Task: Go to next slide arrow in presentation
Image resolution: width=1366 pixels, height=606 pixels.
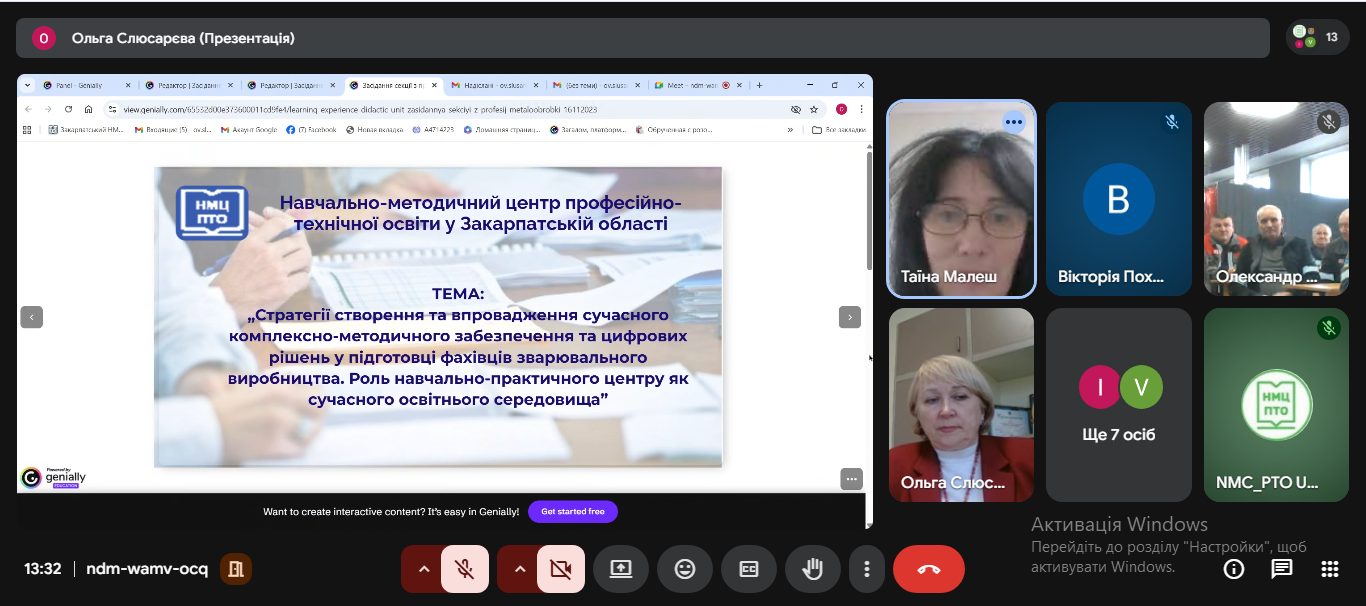Action: pyautogui.click(x=849, y=317)
